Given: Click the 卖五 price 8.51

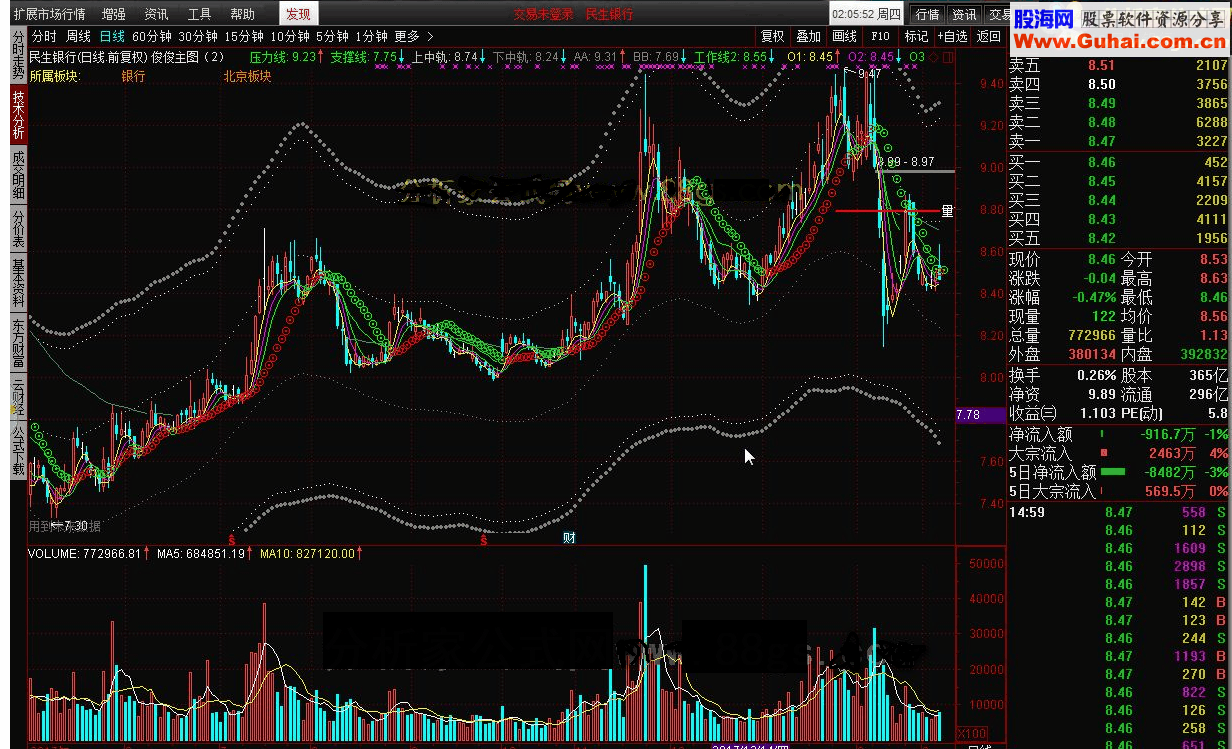Looking at the screenshot, I should (1101, 66).
